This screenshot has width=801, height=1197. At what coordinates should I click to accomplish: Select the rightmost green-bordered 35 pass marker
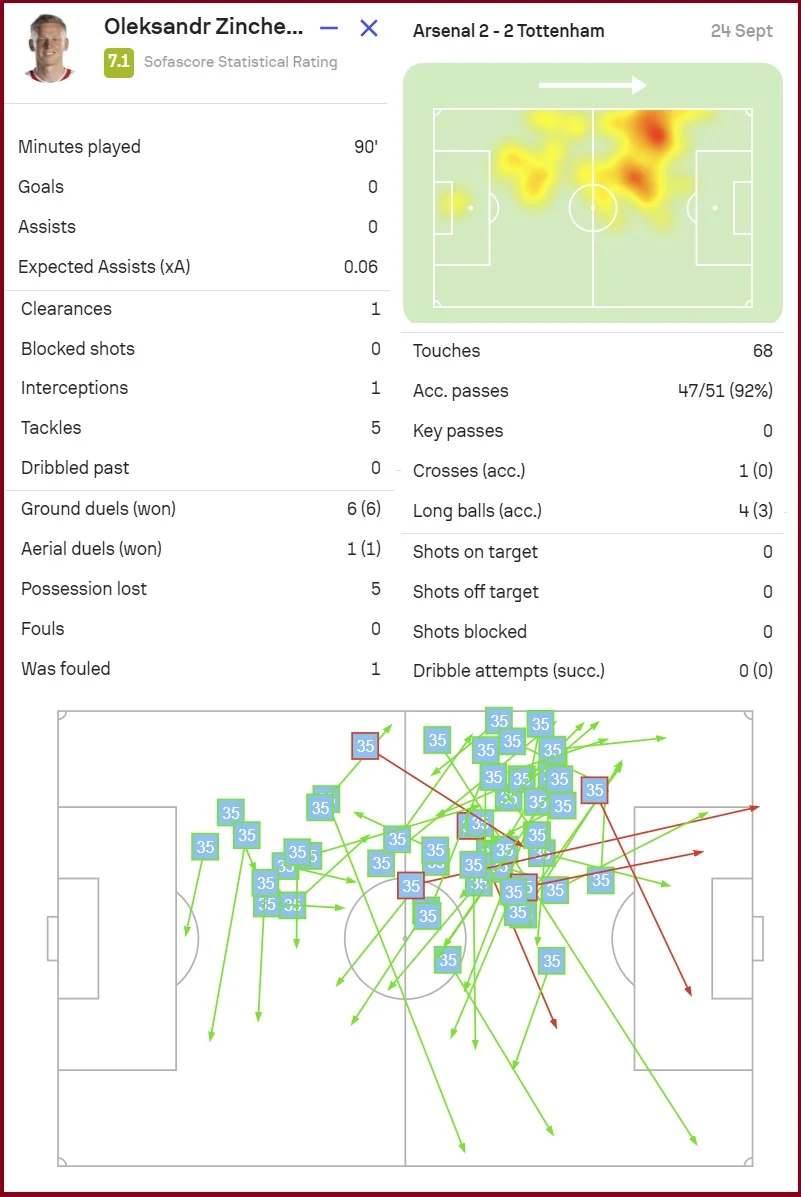point(600,880)
